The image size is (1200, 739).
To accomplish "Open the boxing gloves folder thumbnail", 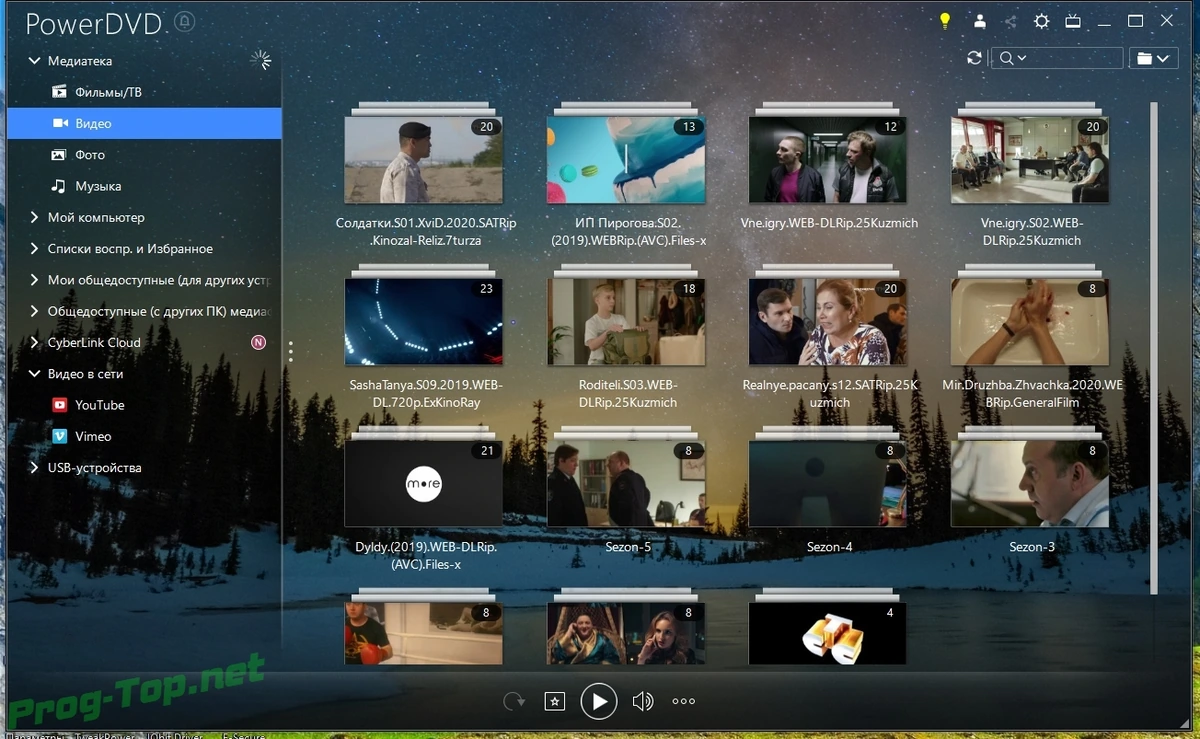I will coord(423,634).
